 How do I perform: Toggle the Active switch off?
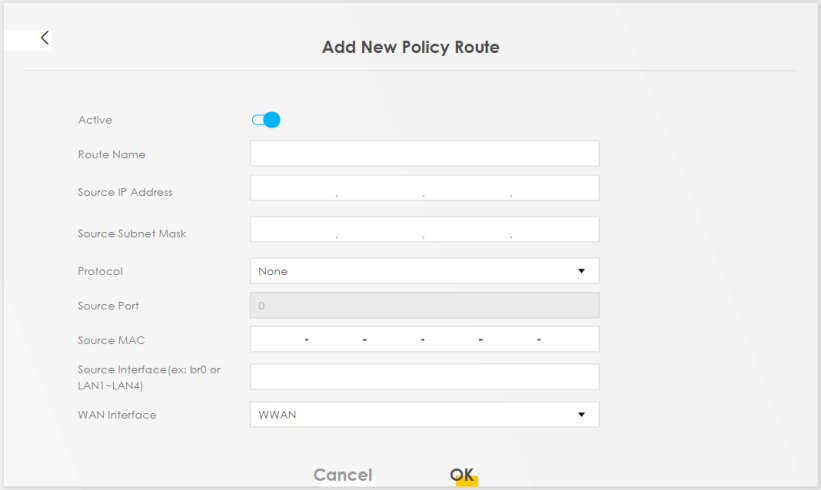tap(266, 120)
